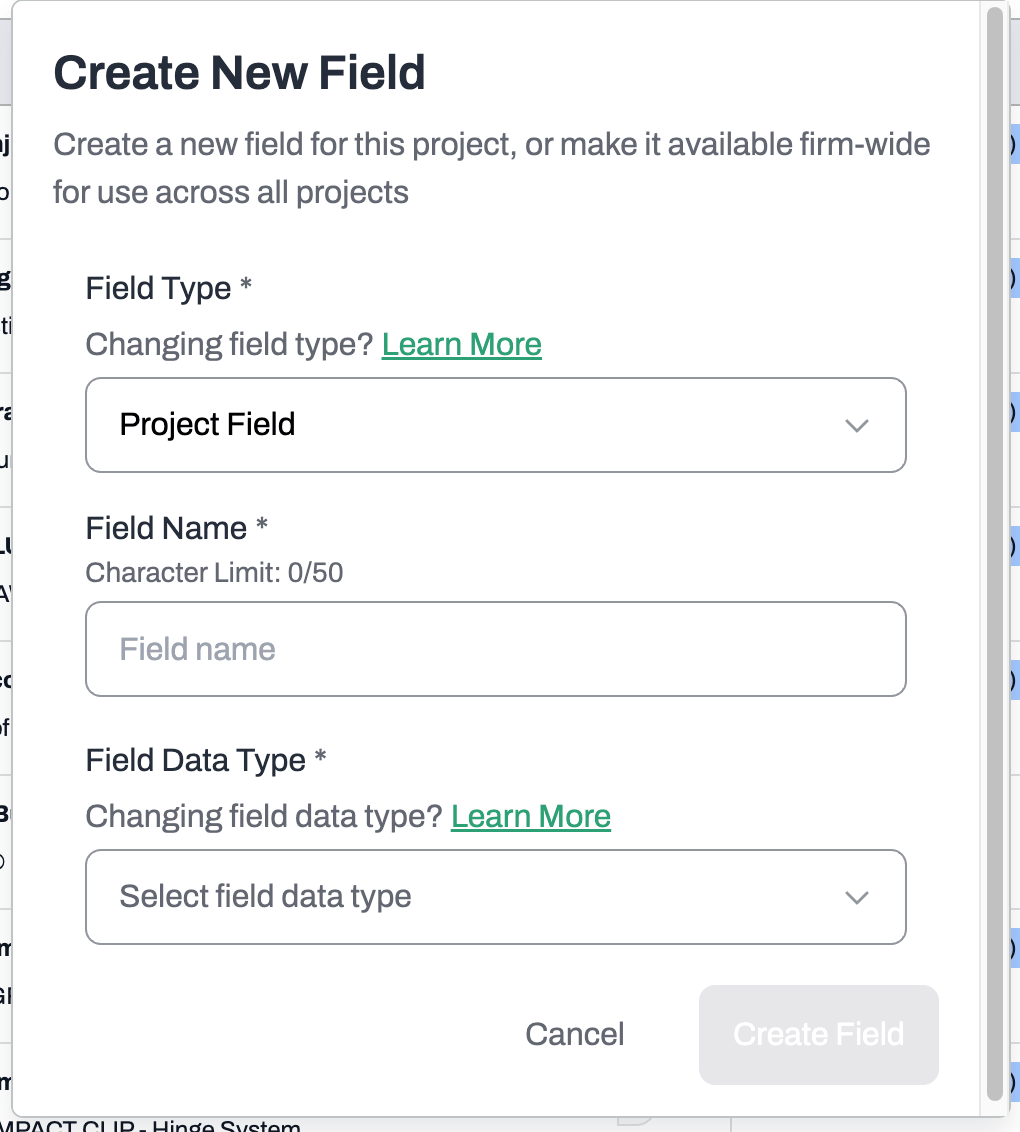Image resolution: width=1020 pixels, height=1132 pixels.
Task: Open Learn More link about field data type
Action: [x=531, y=817]
